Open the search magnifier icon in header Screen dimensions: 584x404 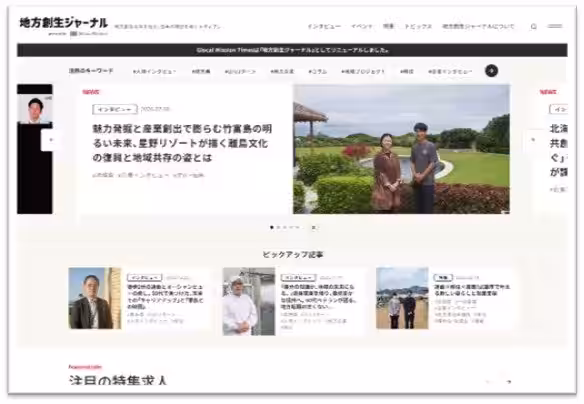[x=534, y=26]
